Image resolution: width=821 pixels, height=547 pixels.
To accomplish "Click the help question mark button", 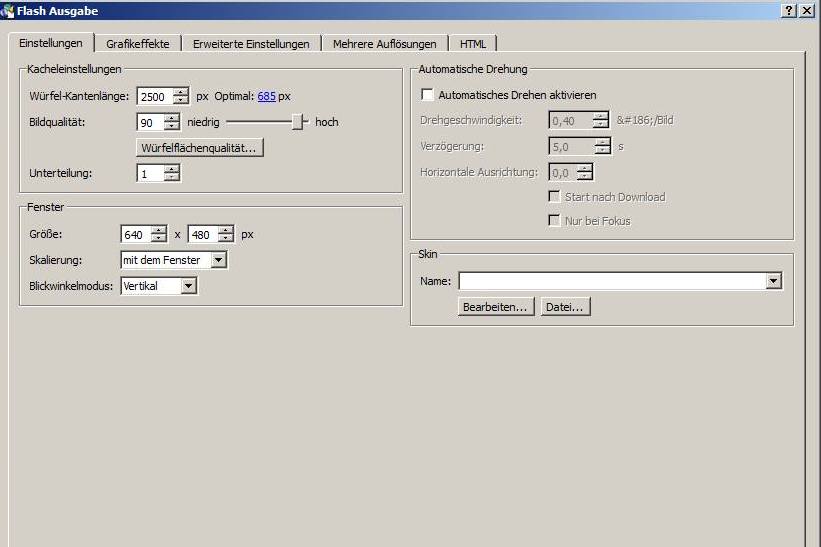I will click(789, 10).
